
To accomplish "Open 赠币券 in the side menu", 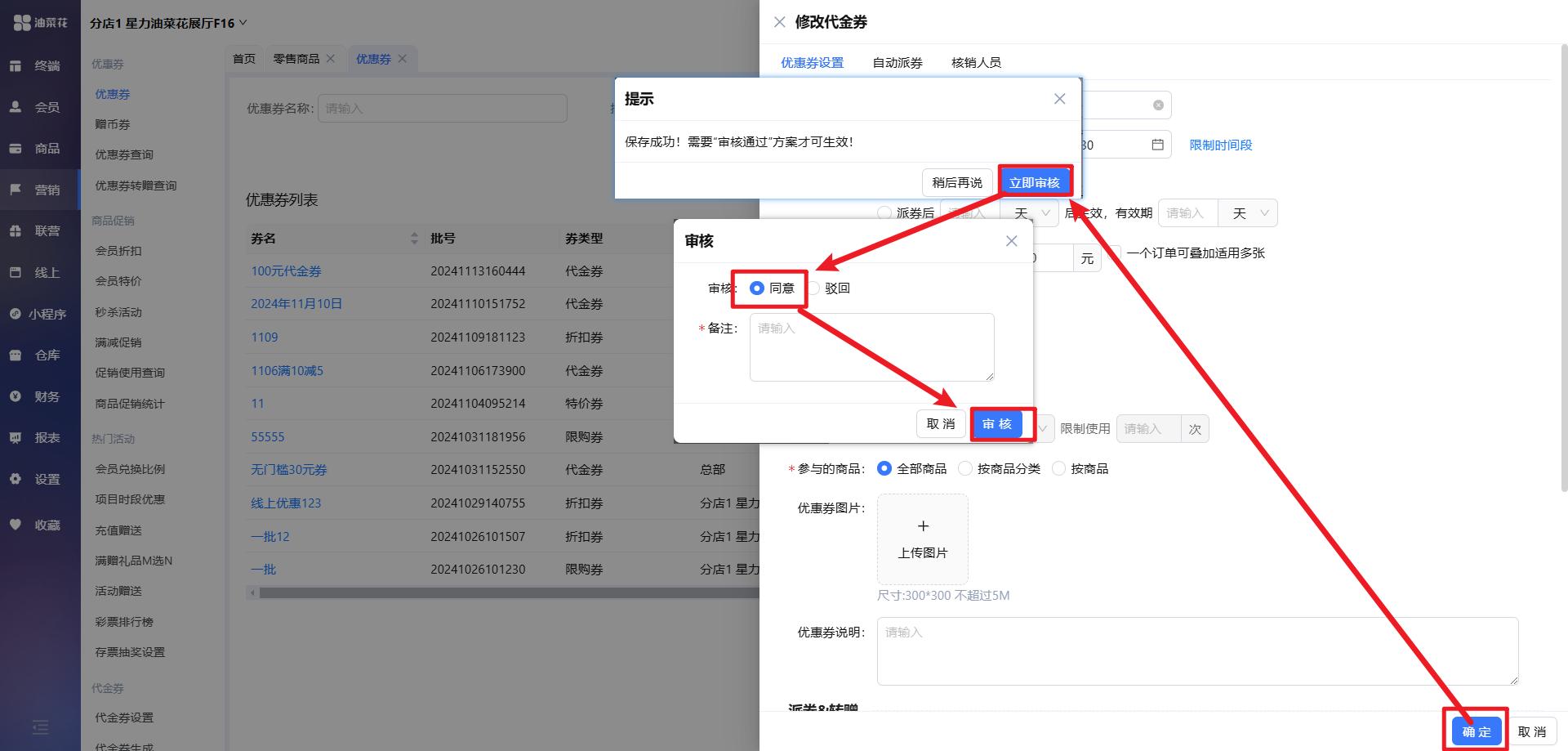I will point(113,124).
